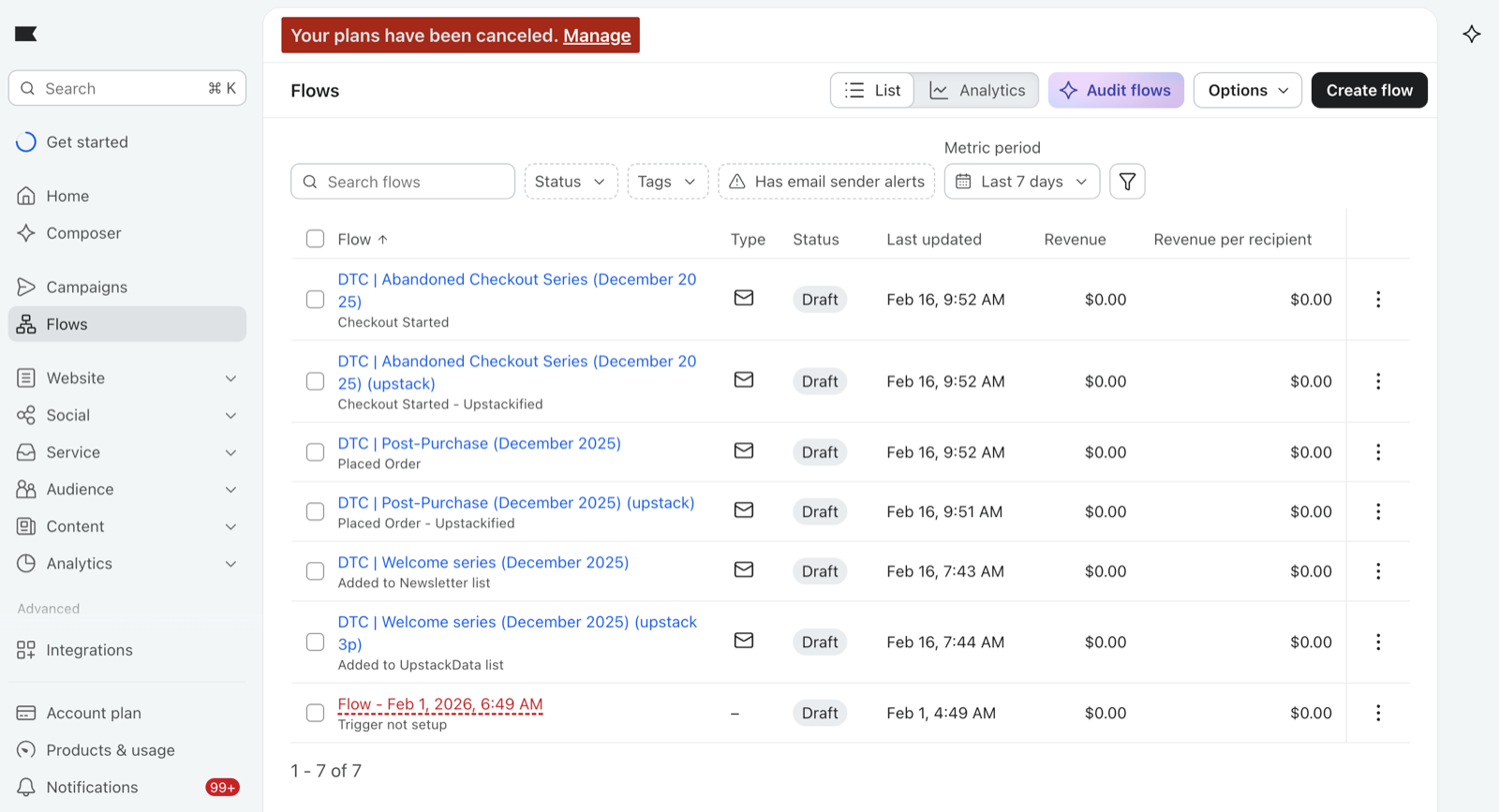Open row menu for DTC Post-Purchase (December 2025) Placed Order
Image resolution: width=1499 pixels, height=812 pixels.
[1378, 452]
